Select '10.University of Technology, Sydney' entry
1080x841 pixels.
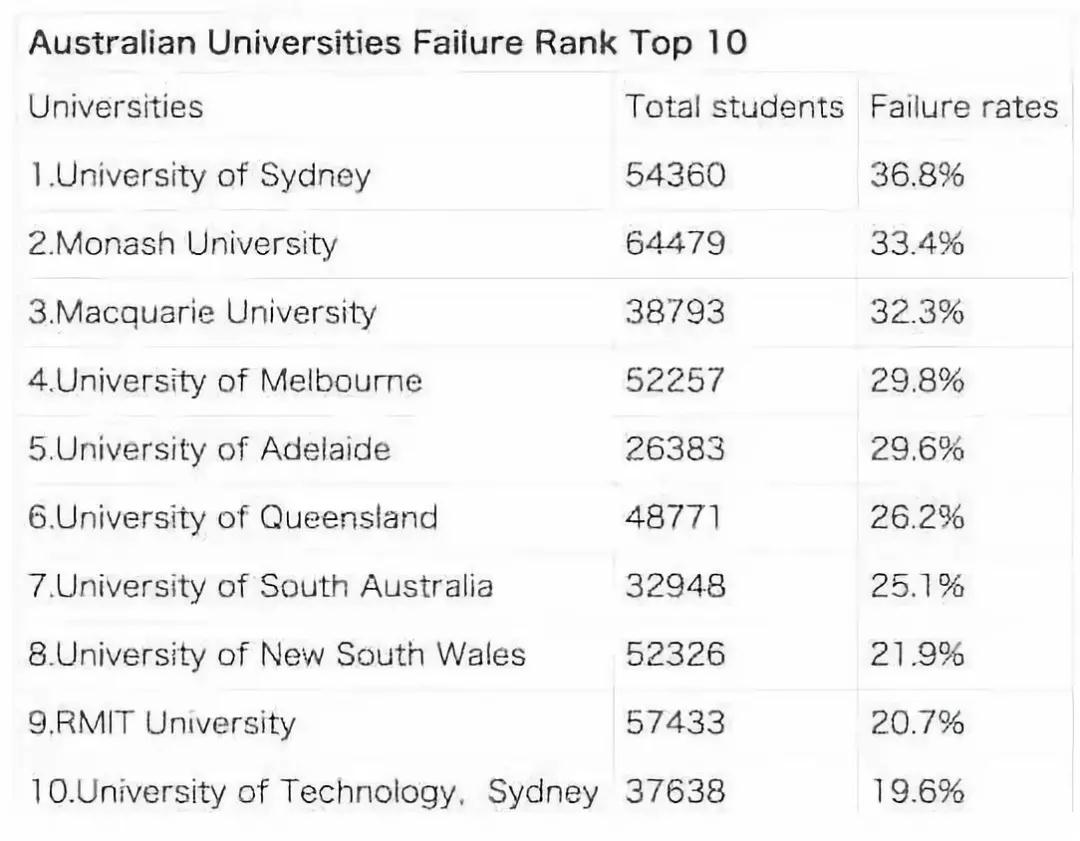[313, 792]
